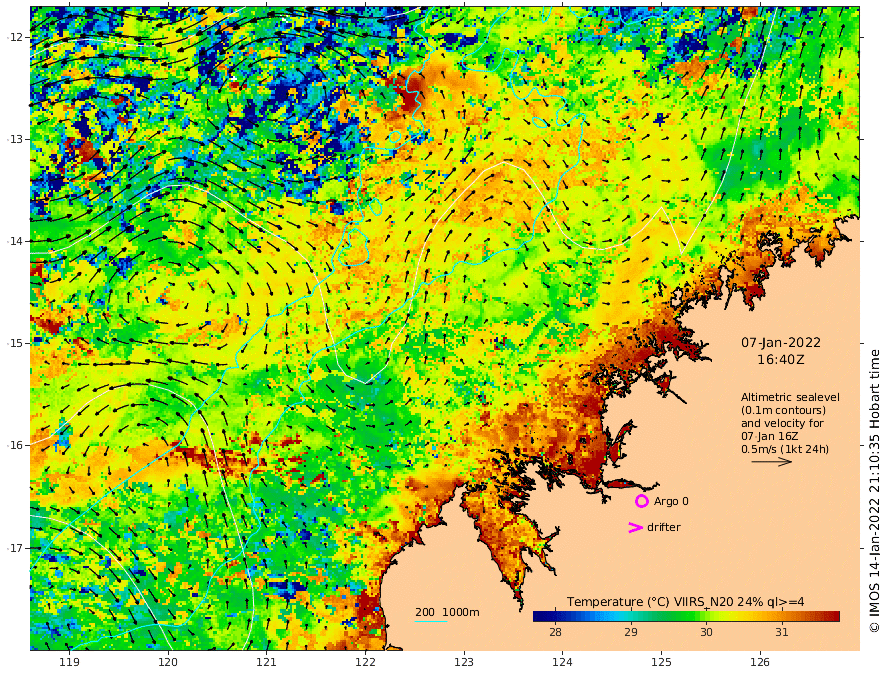Click the 31 tick on temperature scale
Image resolution: width=880 pixels, height=680 pixels.
[x=781, y=632]
